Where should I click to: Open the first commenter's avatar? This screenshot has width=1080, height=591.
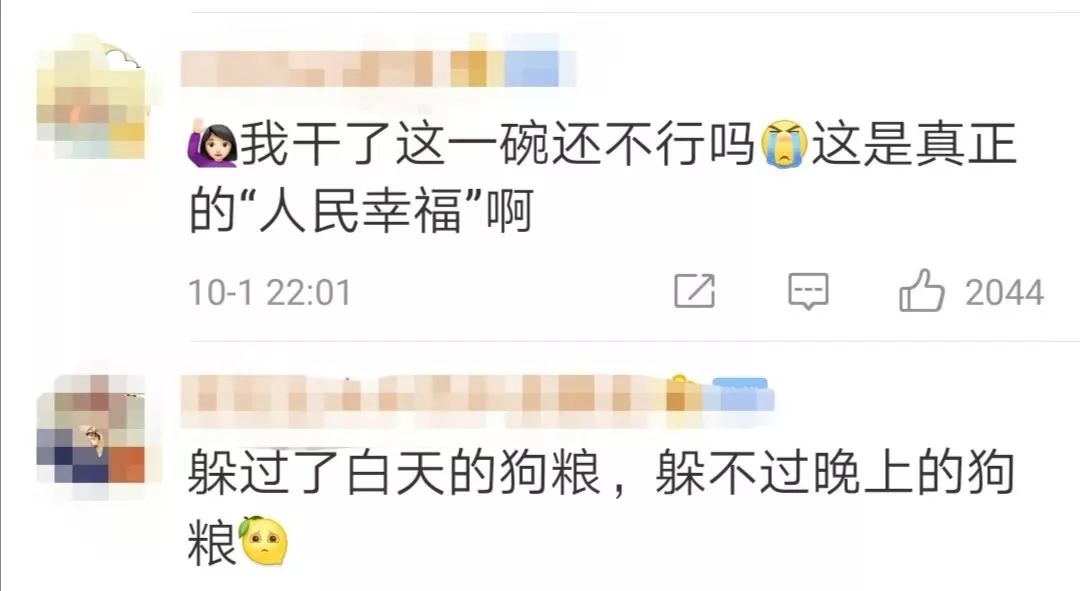point(90,97)
